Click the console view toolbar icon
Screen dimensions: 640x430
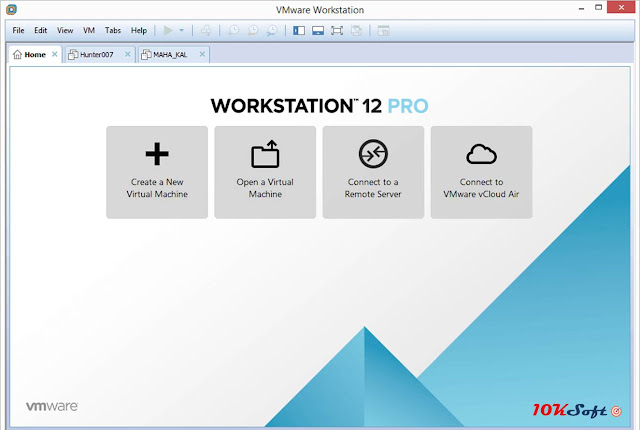click(384, 30)
